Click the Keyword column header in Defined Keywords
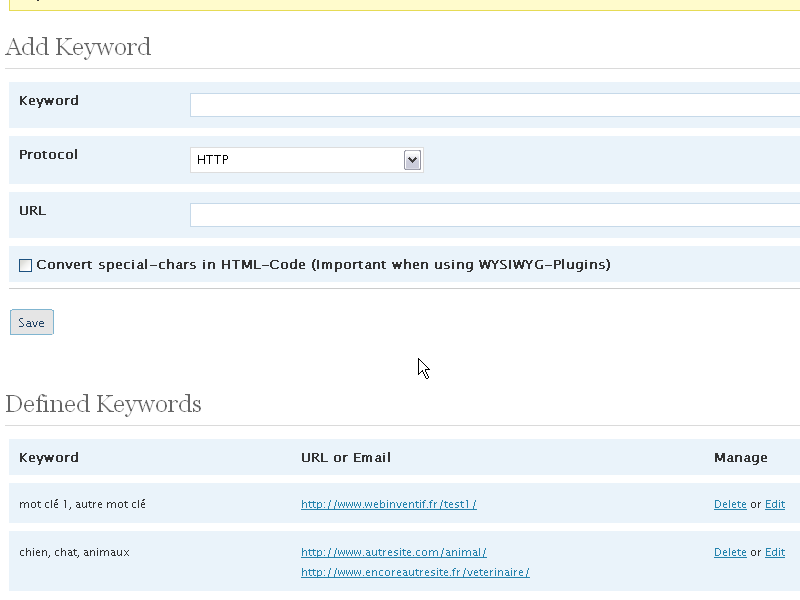The height and width of the screenshot is (600, 800). point(49,458)
